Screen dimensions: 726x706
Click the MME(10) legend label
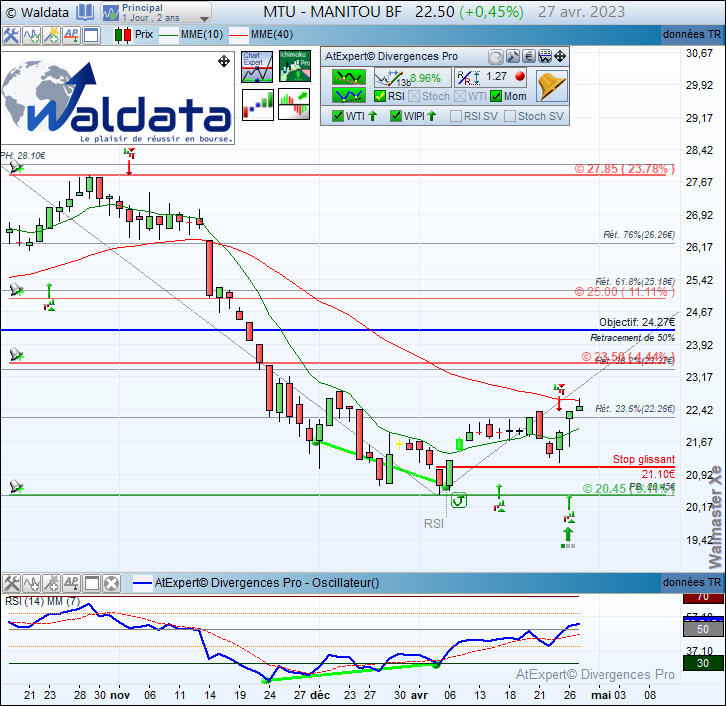(x=202, y=35)
